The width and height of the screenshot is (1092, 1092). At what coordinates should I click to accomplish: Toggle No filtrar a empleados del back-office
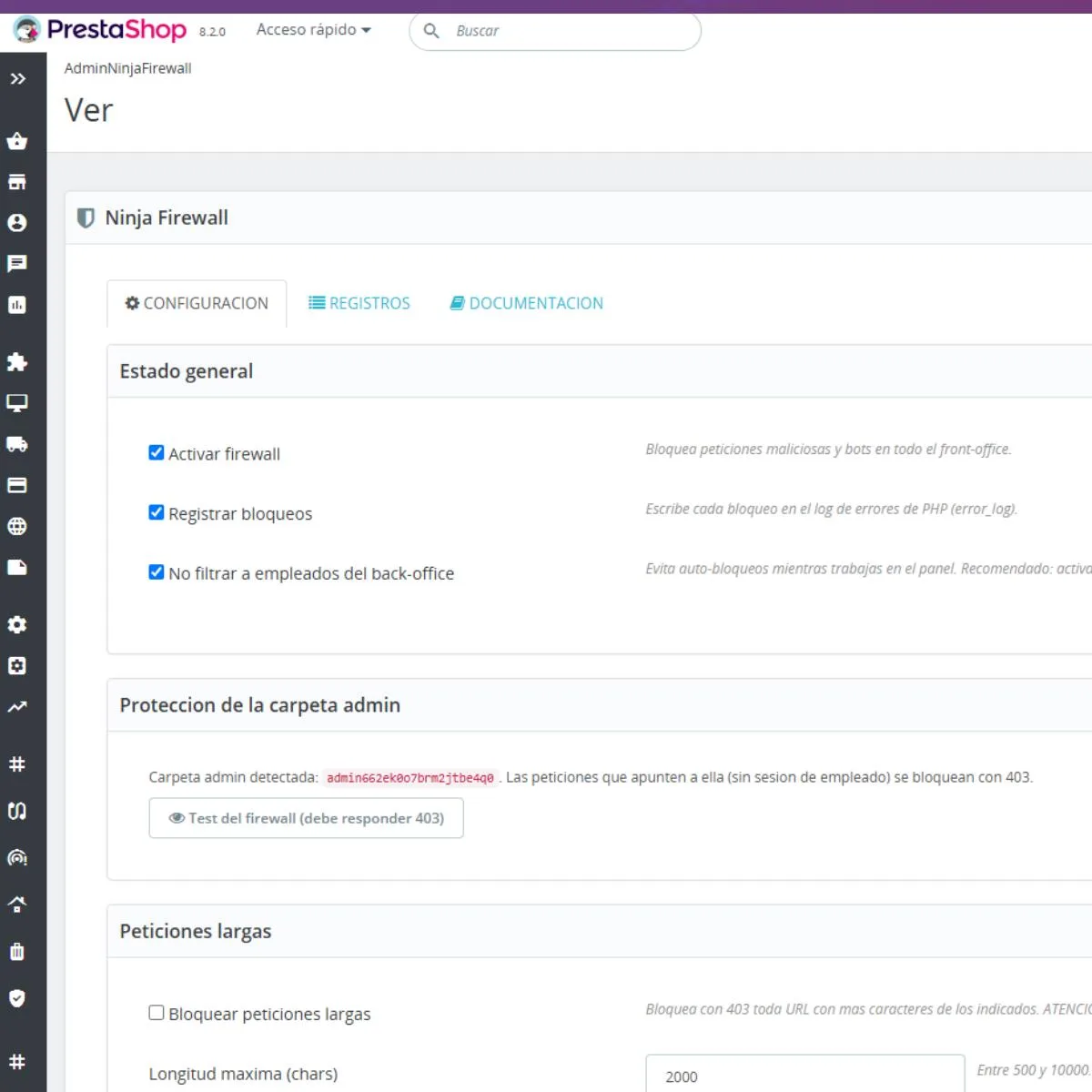(x=157, y=572)
